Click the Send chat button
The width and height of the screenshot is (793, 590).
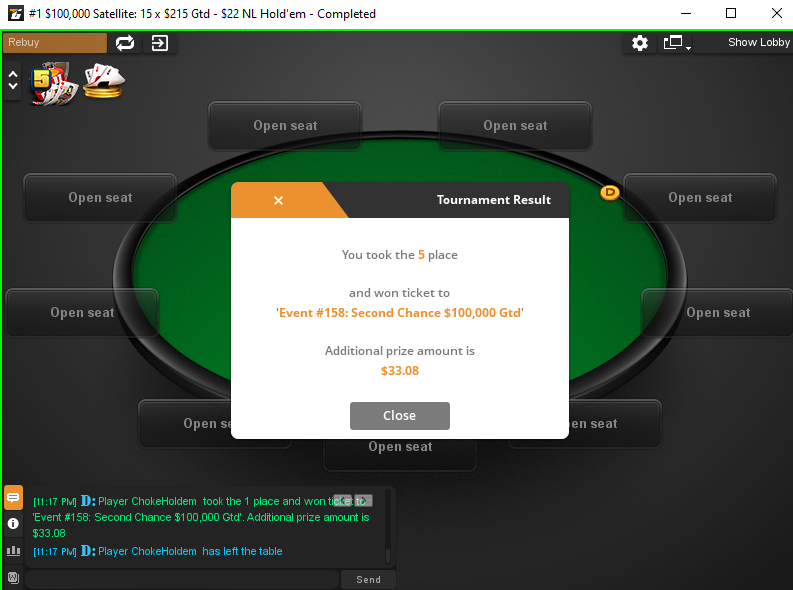tap(368, 579)
